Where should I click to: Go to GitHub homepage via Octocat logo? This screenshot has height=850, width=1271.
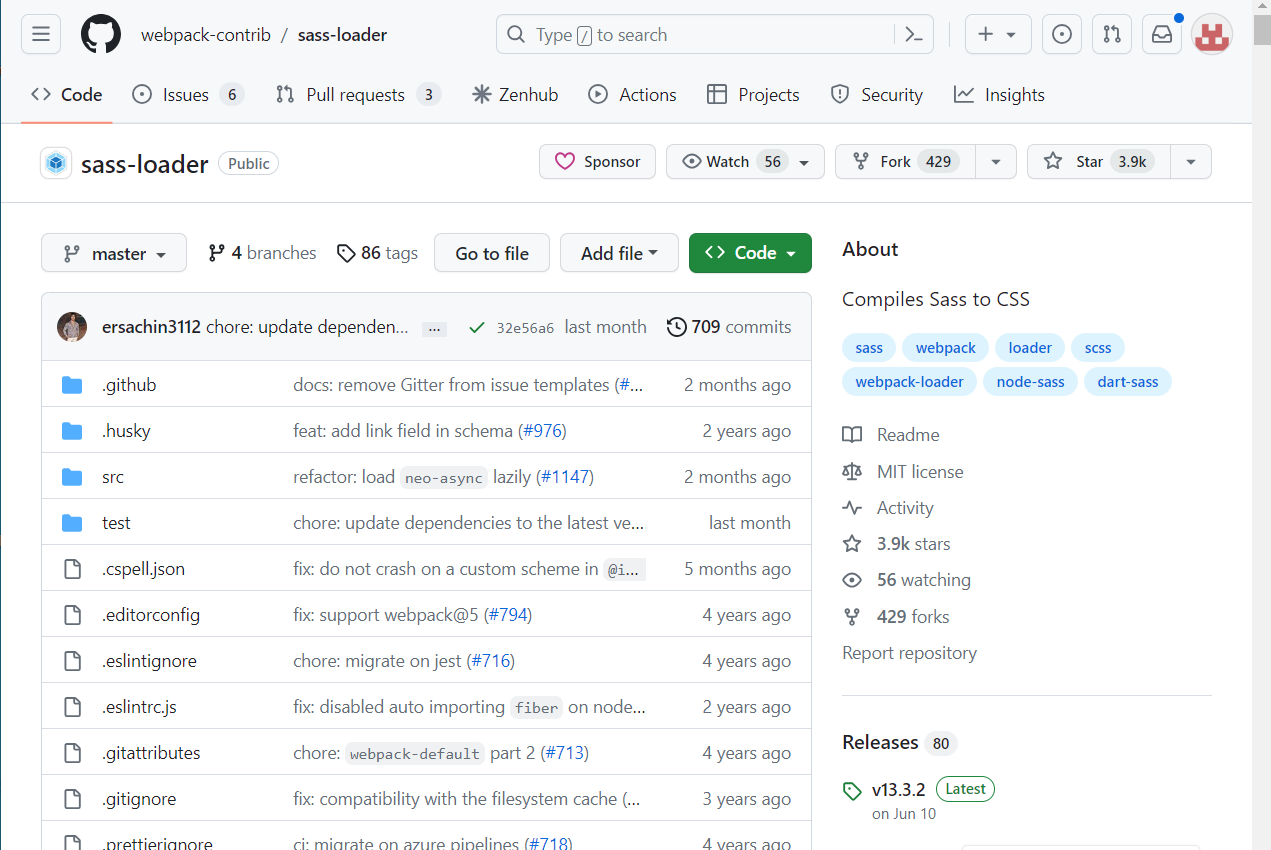[x=101, y=35]
